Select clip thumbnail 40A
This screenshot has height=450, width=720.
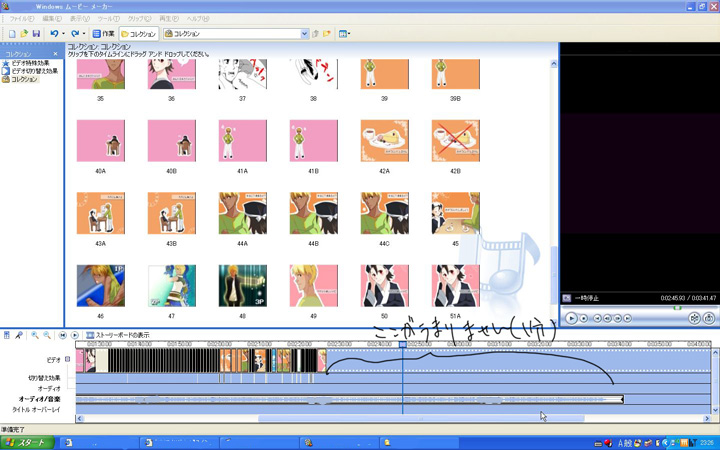click(101, 141)
